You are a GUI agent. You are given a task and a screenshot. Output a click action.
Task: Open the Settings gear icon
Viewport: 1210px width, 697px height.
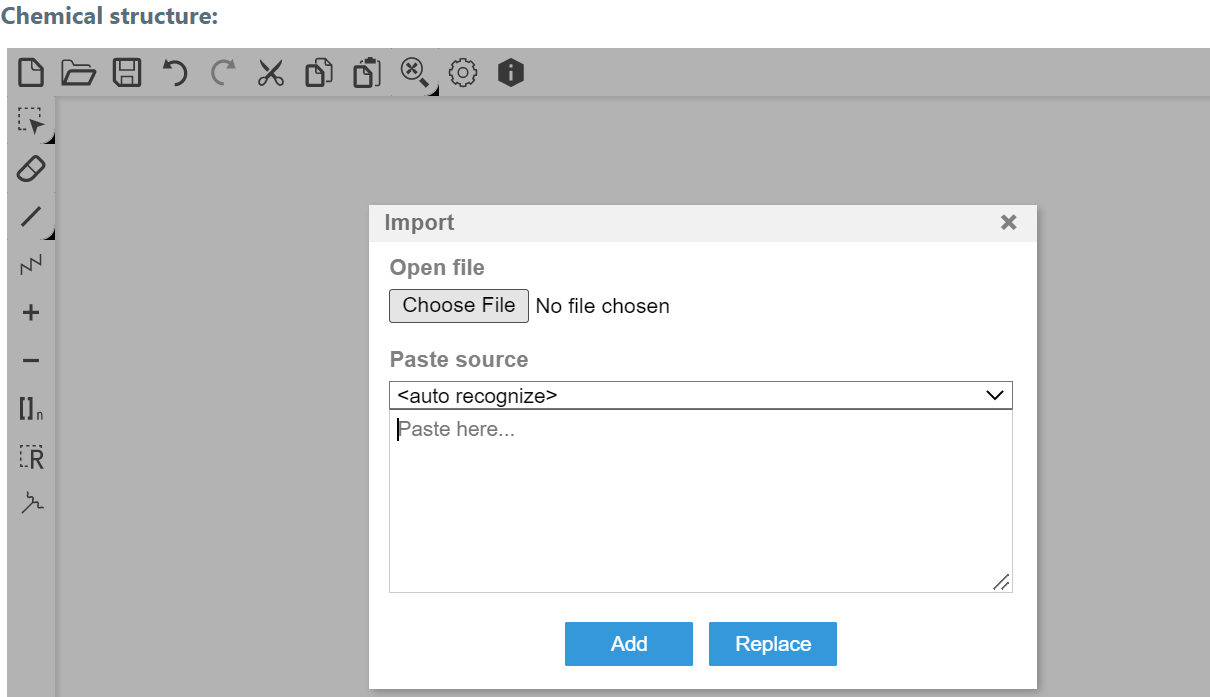point(463,73)
